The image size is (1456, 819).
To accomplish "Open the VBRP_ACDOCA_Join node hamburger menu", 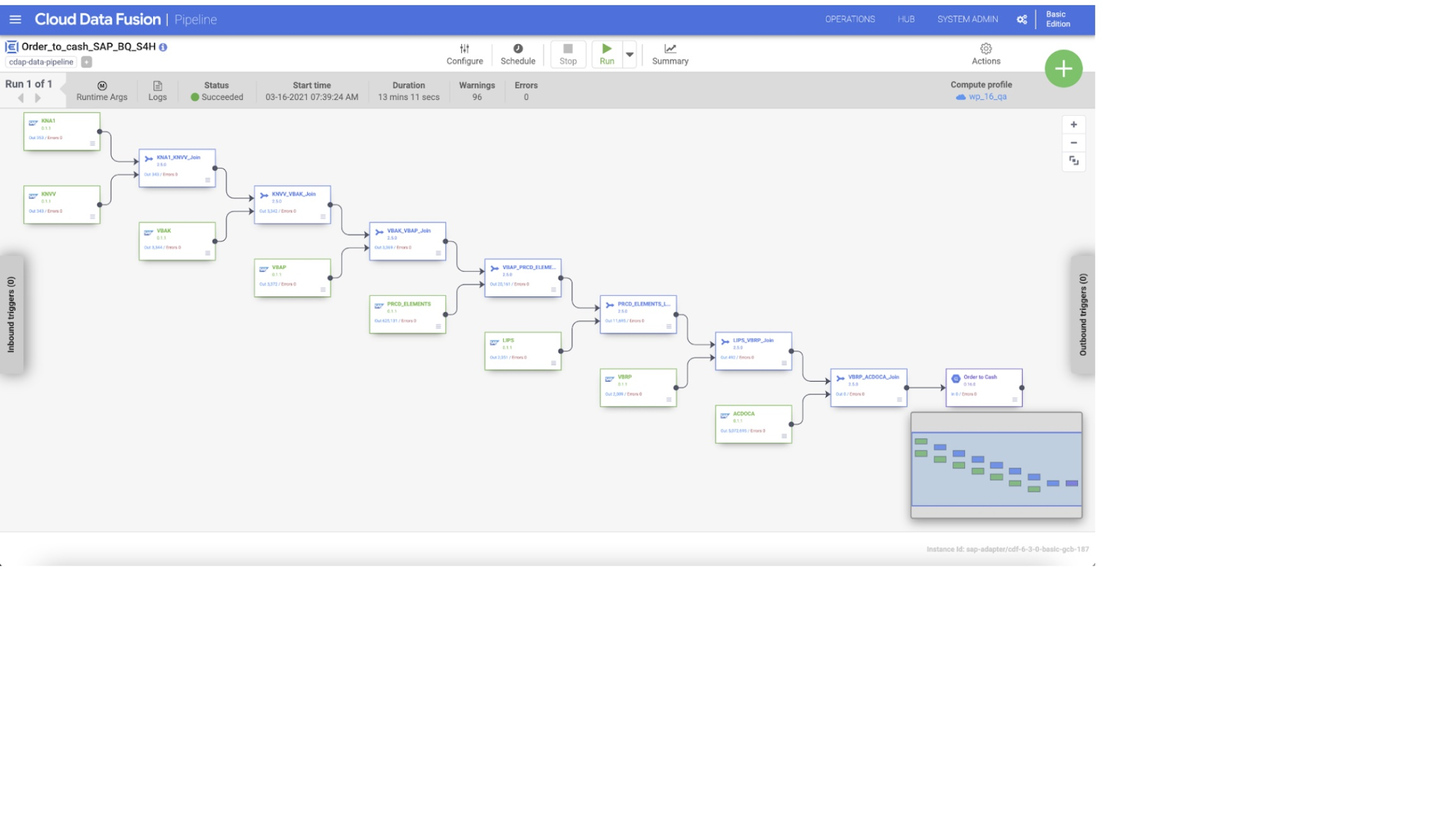I will click(899, 400).
